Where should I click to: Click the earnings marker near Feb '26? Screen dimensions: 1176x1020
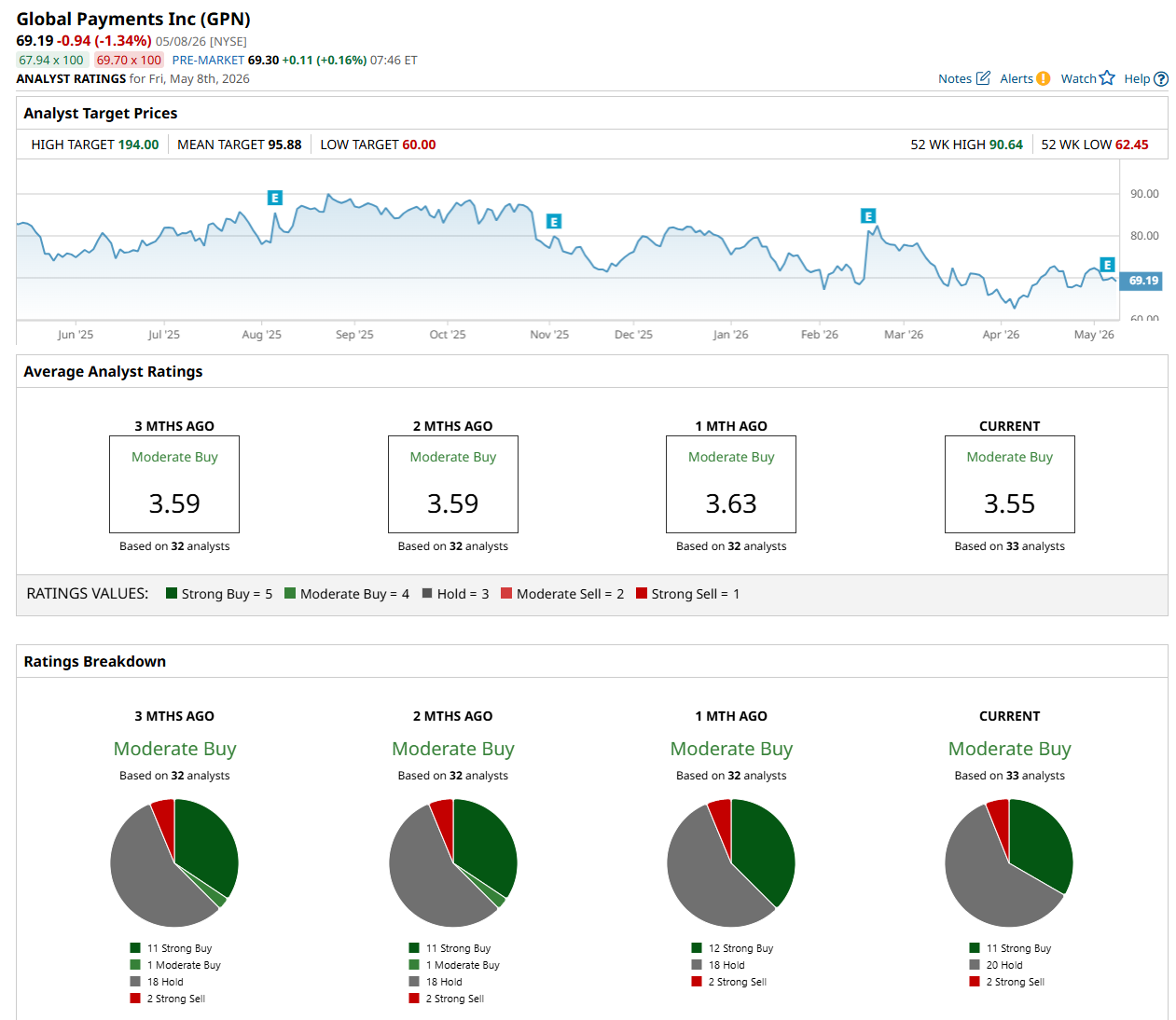tap(868, 216)
